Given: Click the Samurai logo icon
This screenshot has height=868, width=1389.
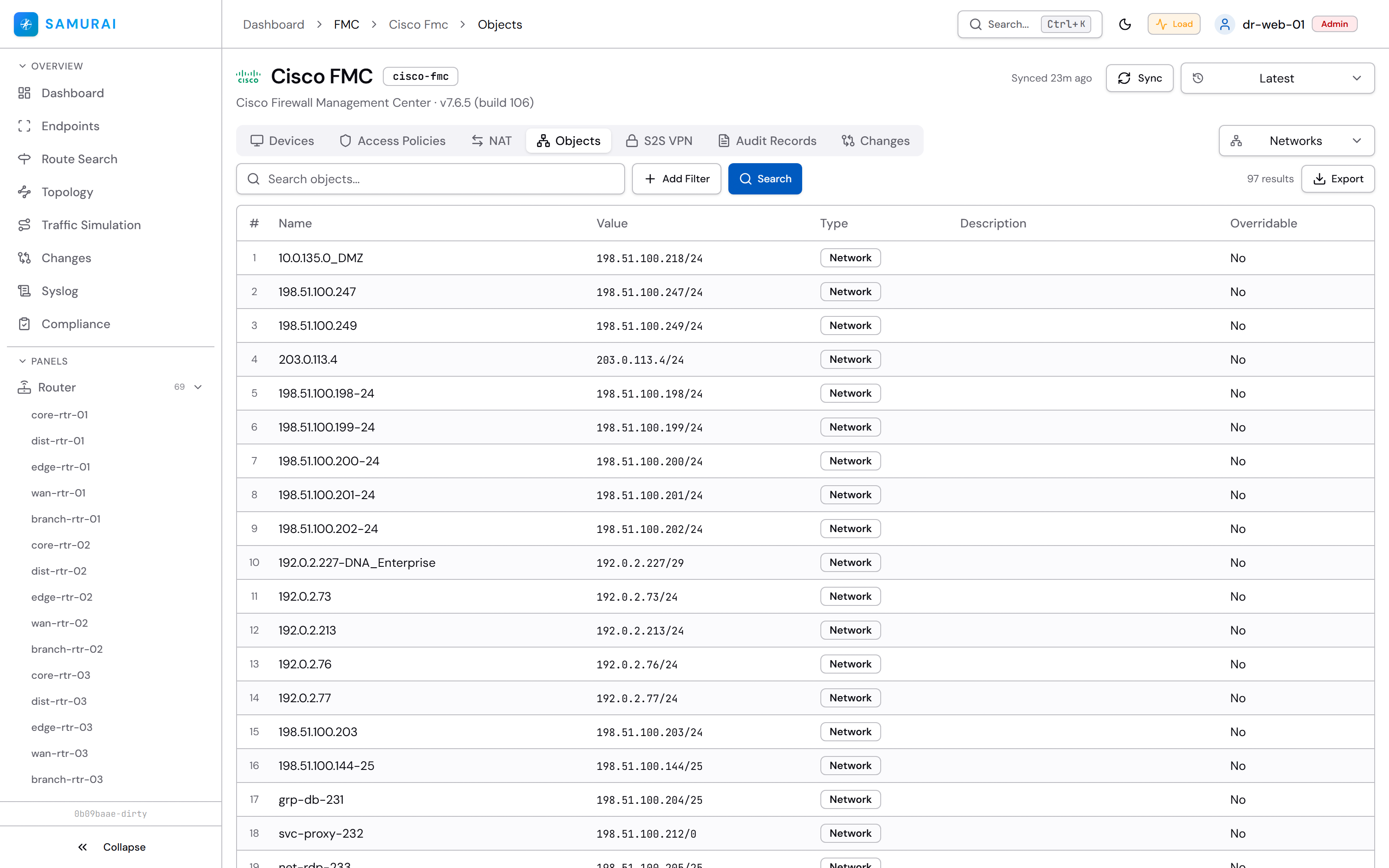Looking at the screenshot, I should coord(26,24).
